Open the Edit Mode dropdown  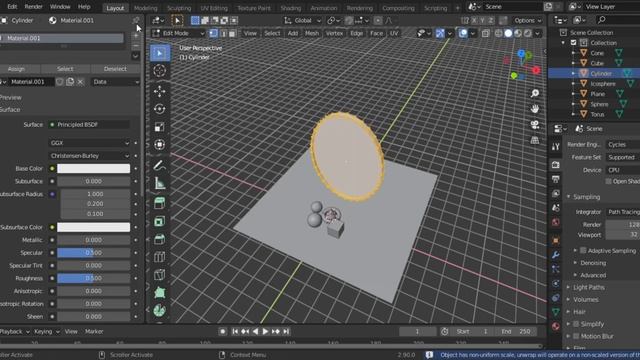179,33
